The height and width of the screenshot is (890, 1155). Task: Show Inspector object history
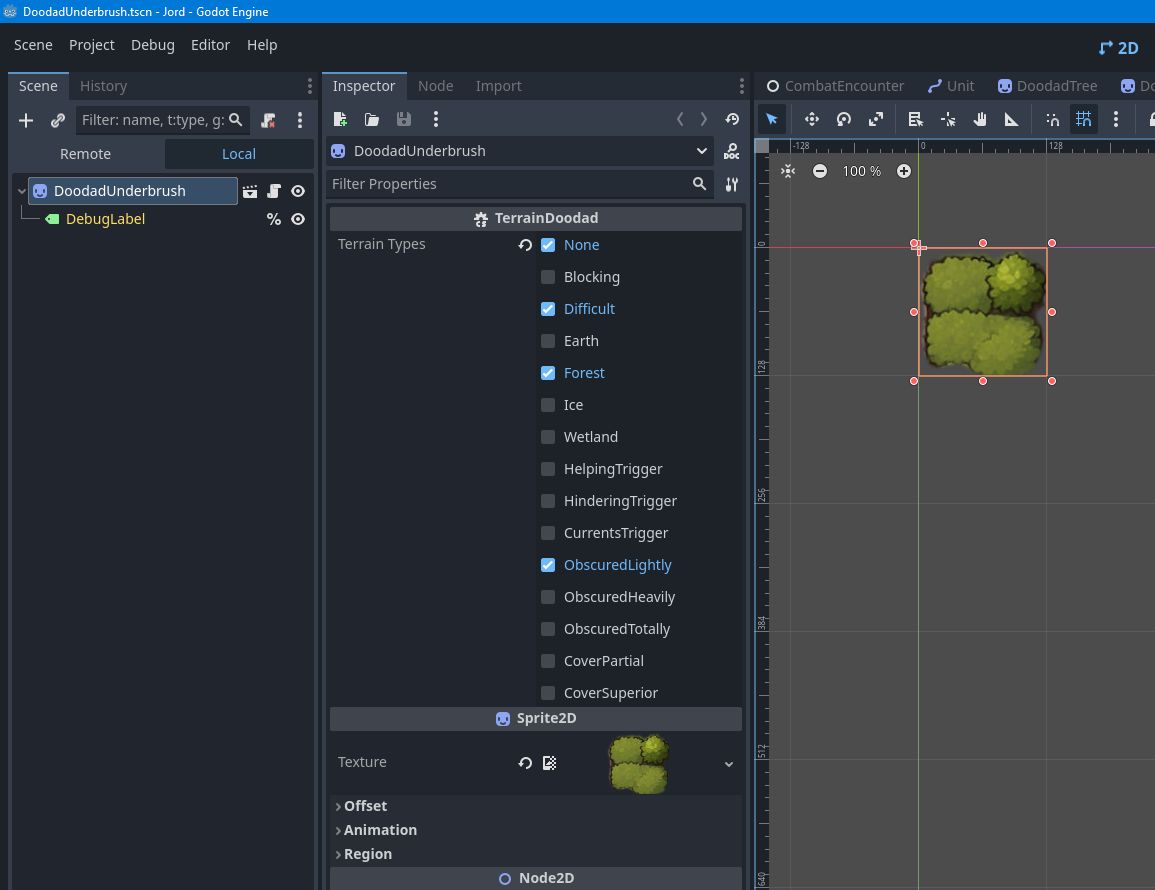click(x=732, y=119)
